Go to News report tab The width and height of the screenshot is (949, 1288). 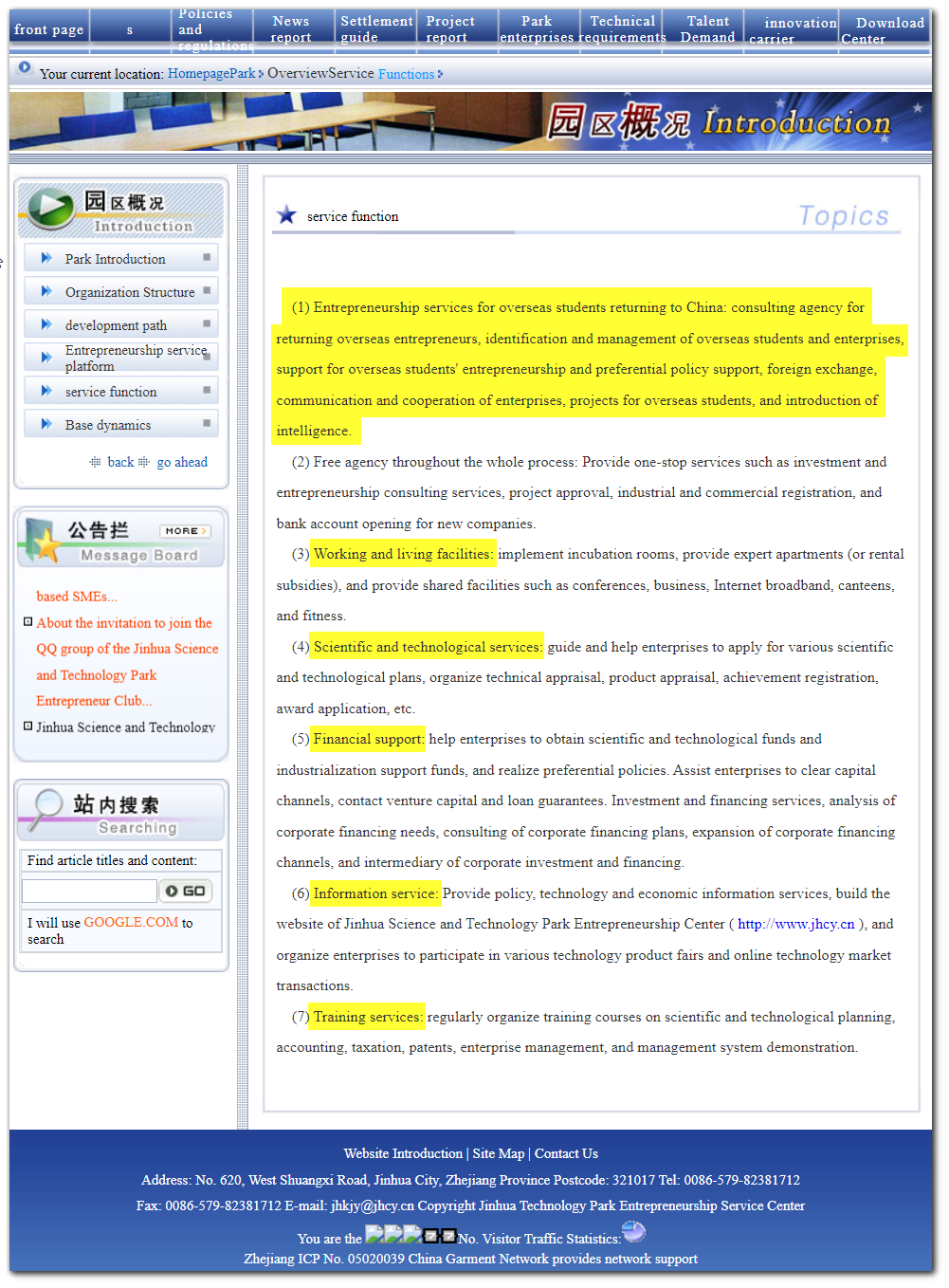coord(291,29)
